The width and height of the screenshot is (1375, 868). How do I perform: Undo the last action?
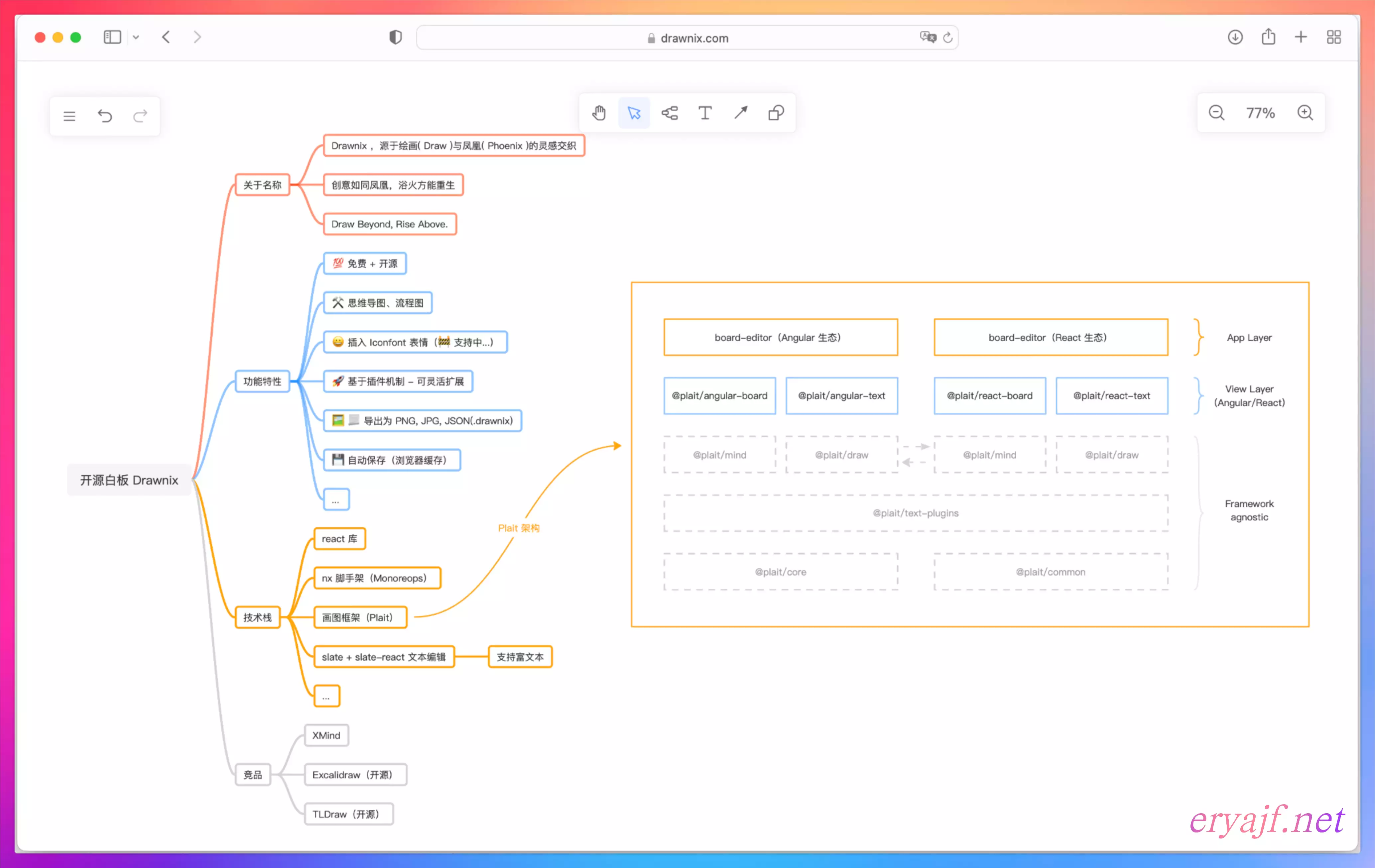104,116
